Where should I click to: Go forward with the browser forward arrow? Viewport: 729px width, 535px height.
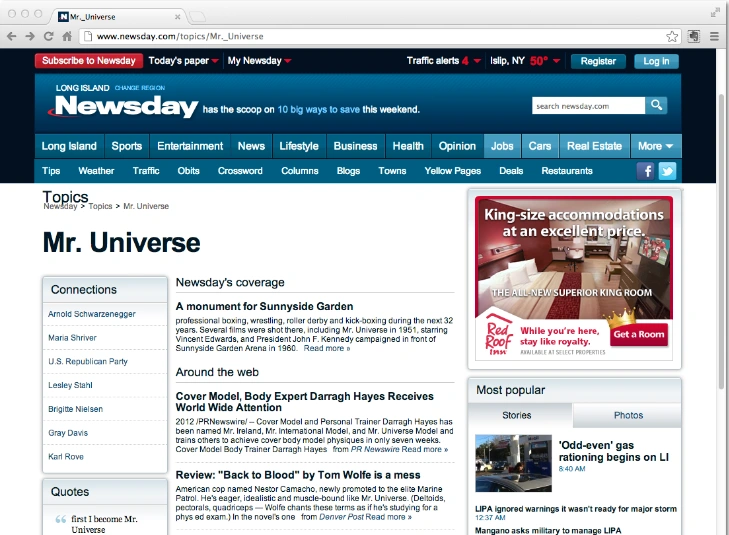[30, 36]
